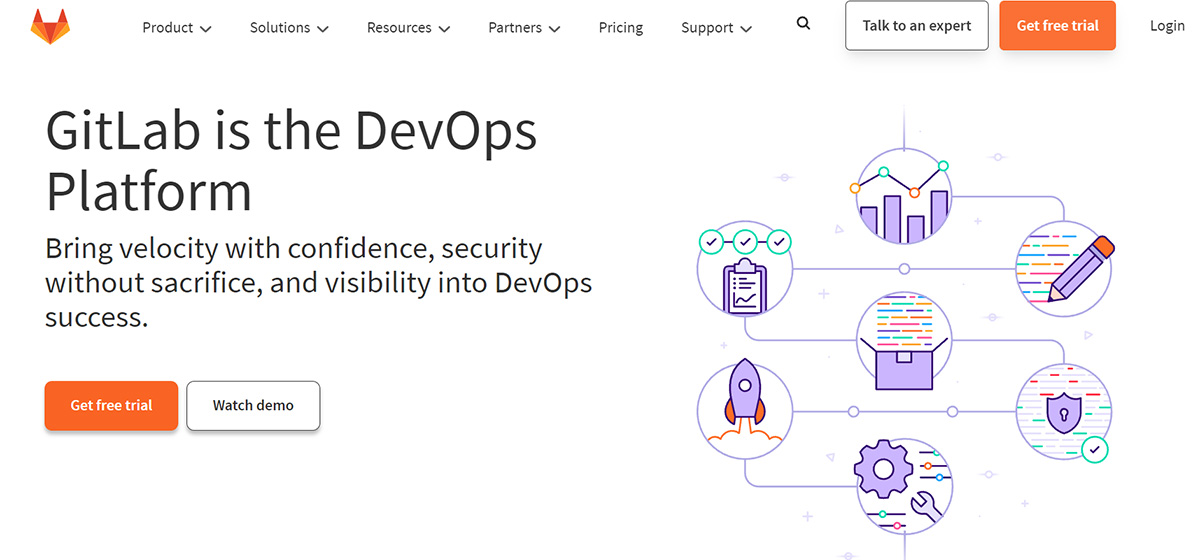
Task: Click header Get free trial button
Action: [1057, 26]
